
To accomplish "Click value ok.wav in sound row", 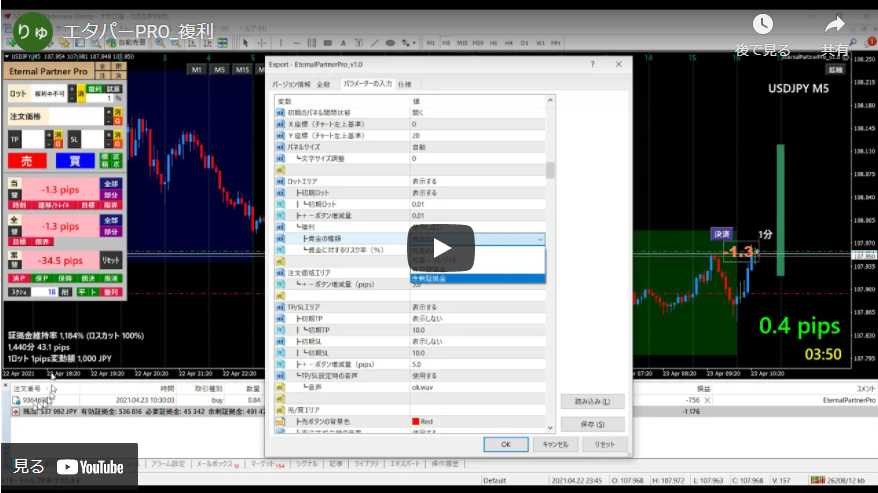I will tap(422, 387).
